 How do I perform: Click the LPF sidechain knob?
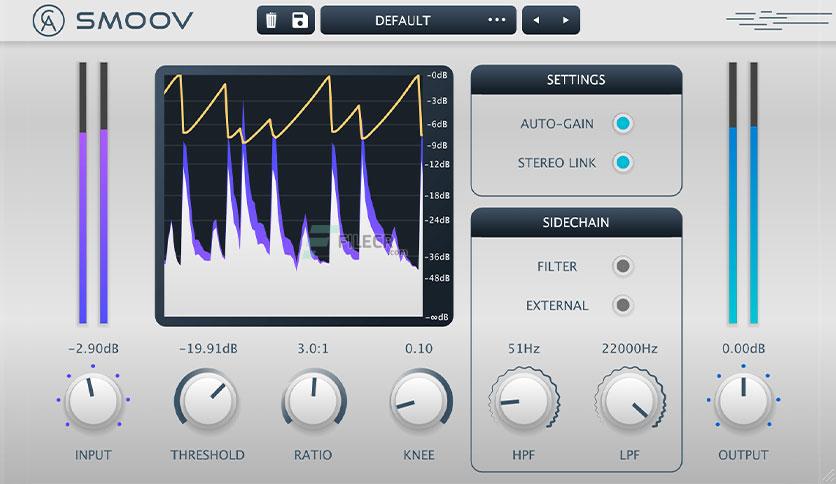pyautogui.click(x=630, y=400)
